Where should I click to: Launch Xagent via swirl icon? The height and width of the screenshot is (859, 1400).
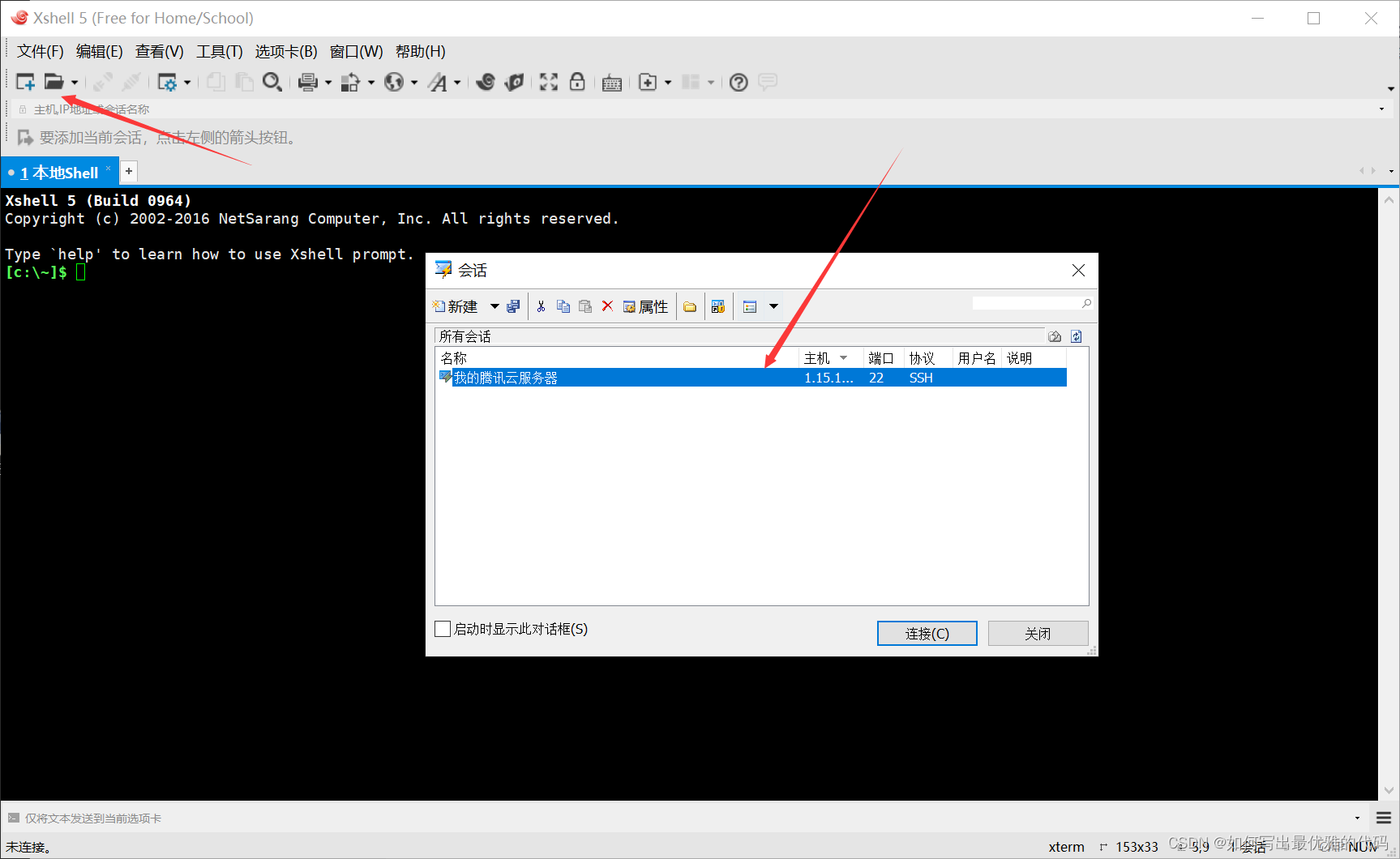point(486,82)
